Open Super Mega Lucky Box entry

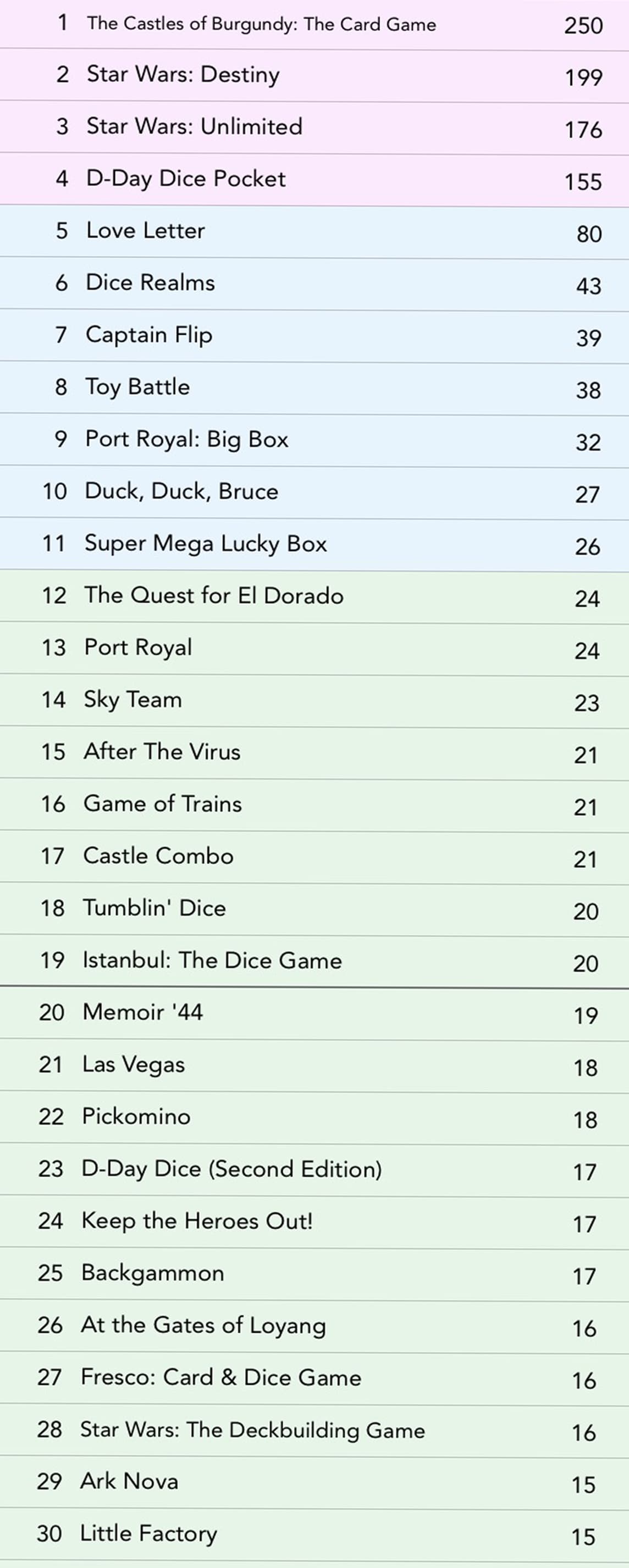[x=206, y=544]
